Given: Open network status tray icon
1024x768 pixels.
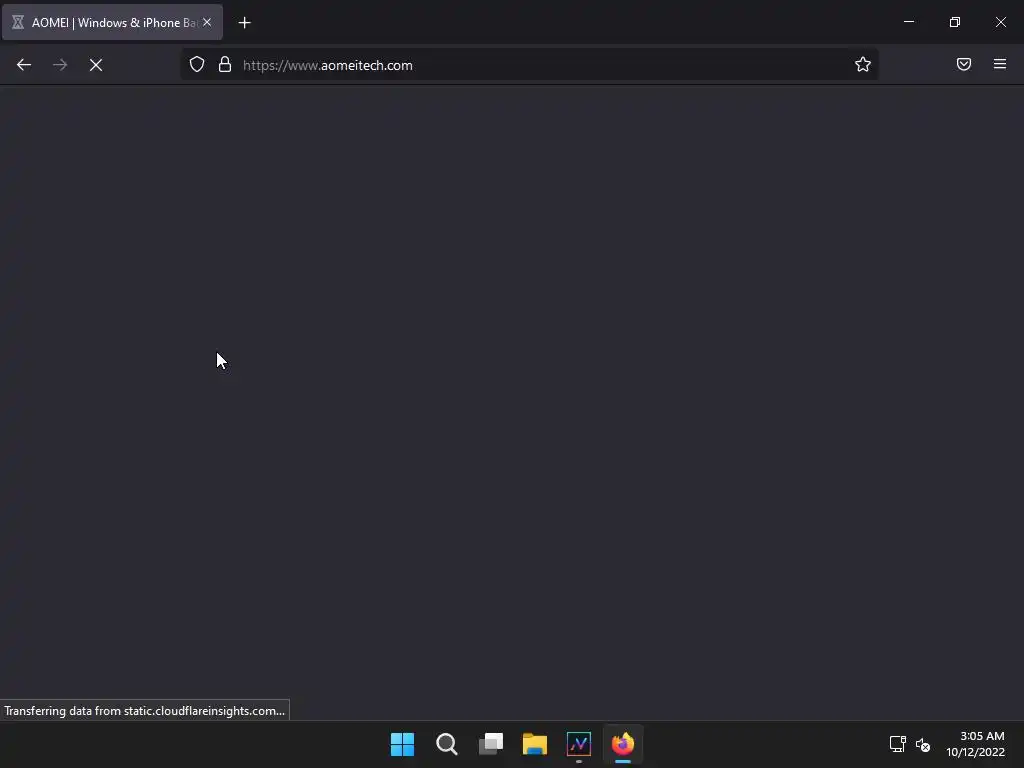Looking at the screenshot, I should coord(898,744).
